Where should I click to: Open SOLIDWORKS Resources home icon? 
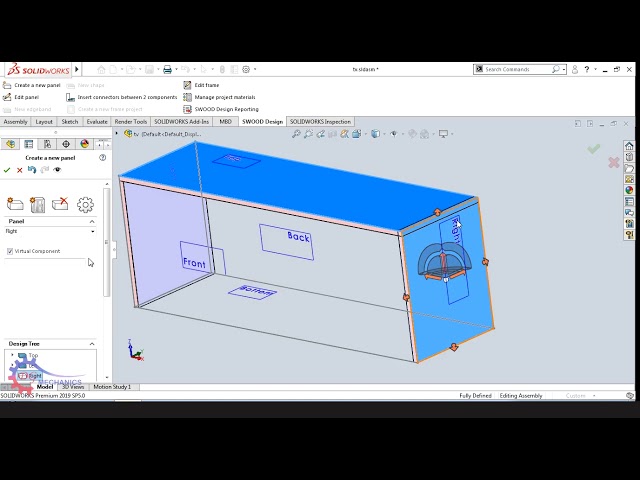[x=629, y=146]
